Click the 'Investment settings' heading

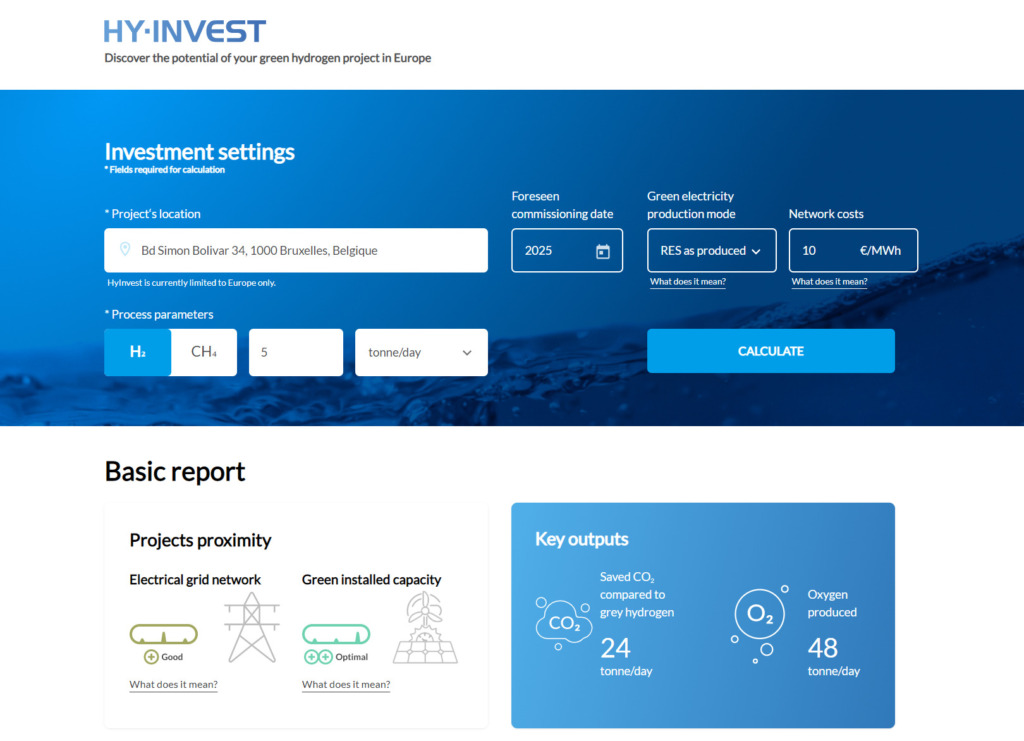[x=199, y=151]
